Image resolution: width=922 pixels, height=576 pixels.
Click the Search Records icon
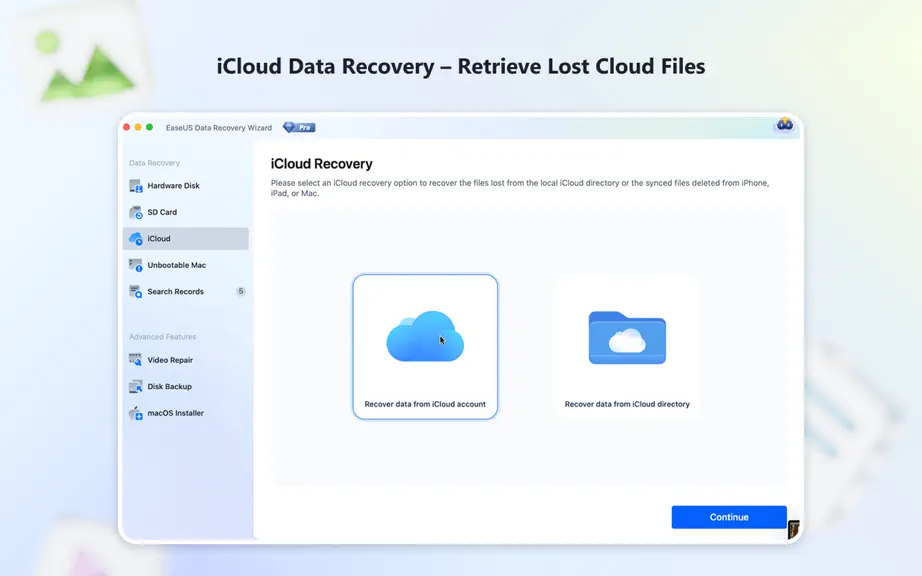tap(136, 292)
